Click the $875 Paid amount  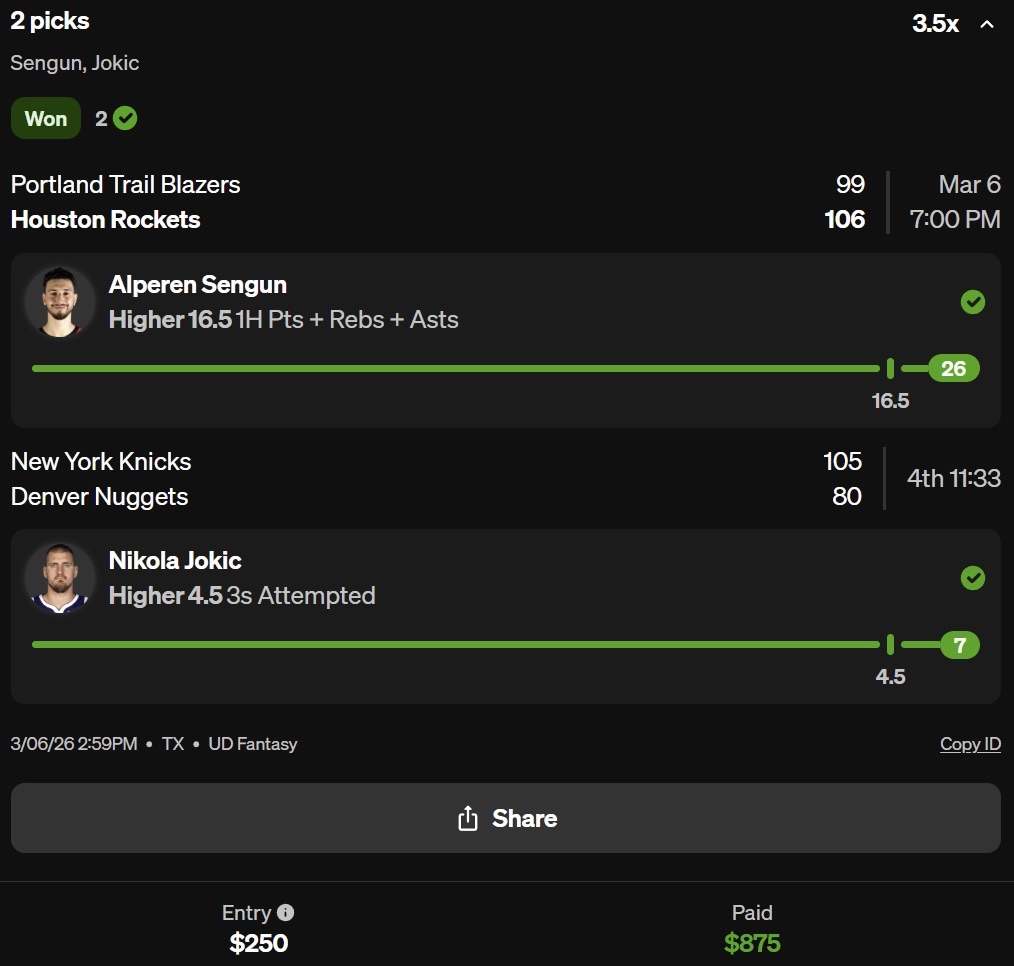(x=752, y=943)
